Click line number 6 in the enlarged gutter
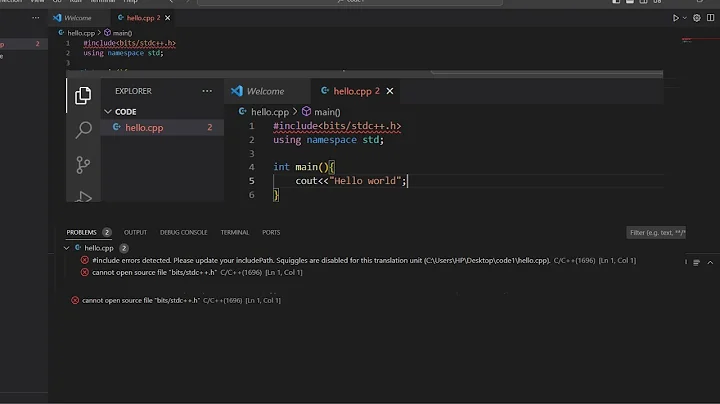 tap(251, 195)
